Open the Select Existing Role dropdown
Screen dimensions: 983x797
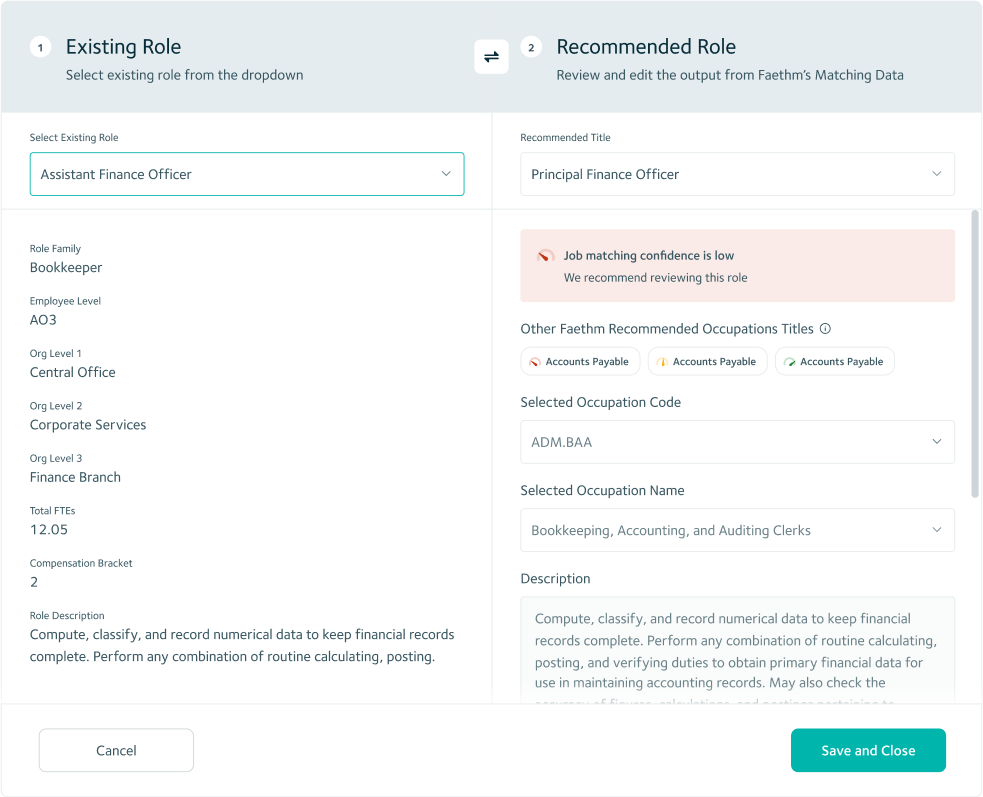[247, 174]
